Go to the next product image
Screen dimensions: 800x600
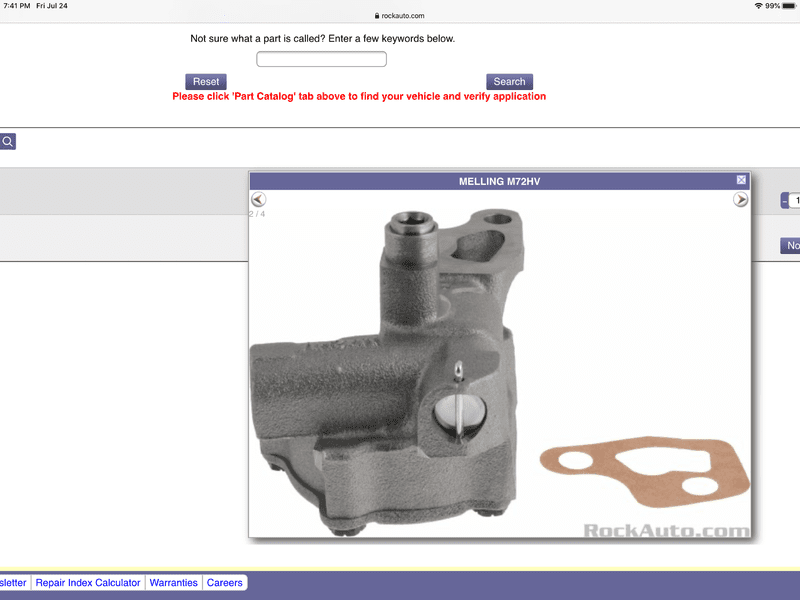click(x=740, y=200)
